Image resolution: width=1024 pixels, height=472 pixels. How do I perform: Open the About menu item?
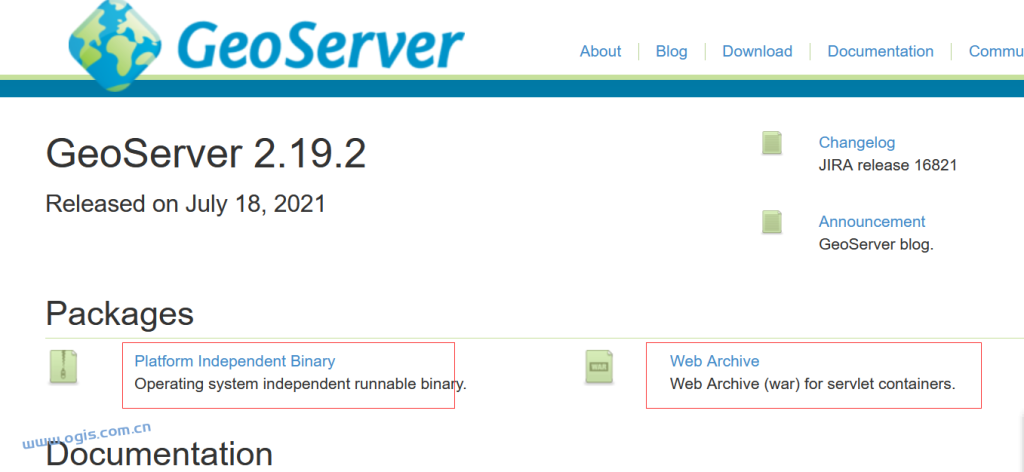pos(600,52)
